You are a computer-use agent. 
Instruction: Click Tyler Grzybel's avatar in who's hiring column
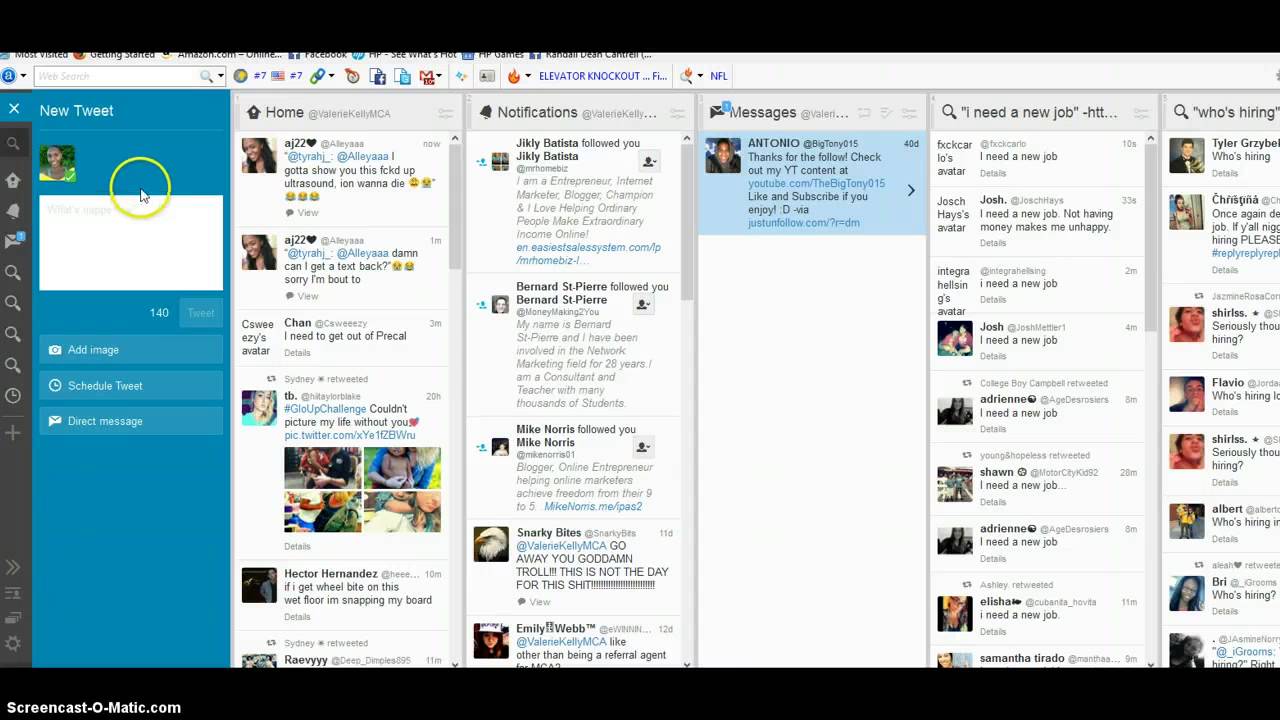1186,155
